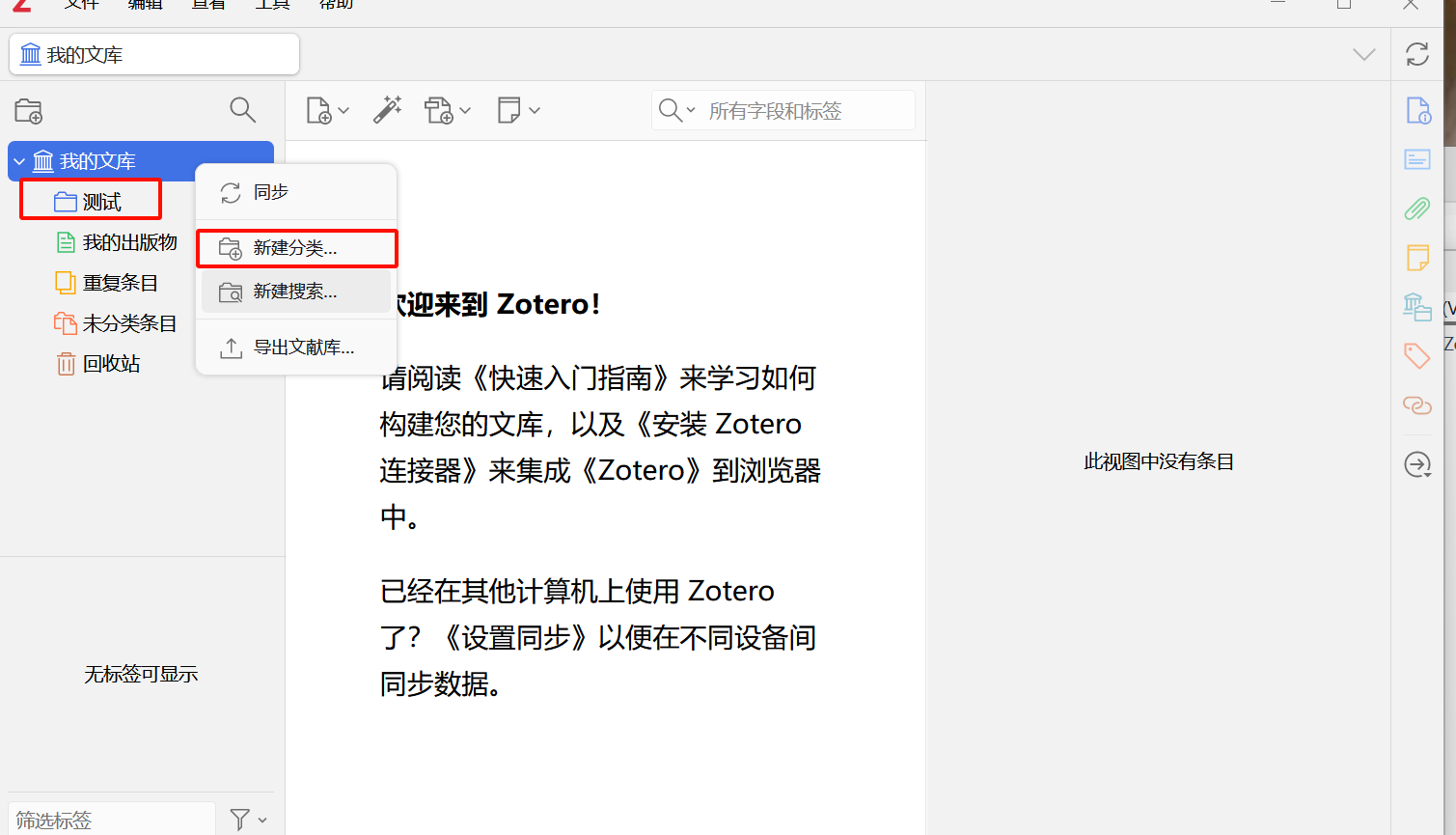Collapse the 我的文库 library tree
Image resolution: width=1456 pixels, height=835 pixels.
tap(19, 161)
